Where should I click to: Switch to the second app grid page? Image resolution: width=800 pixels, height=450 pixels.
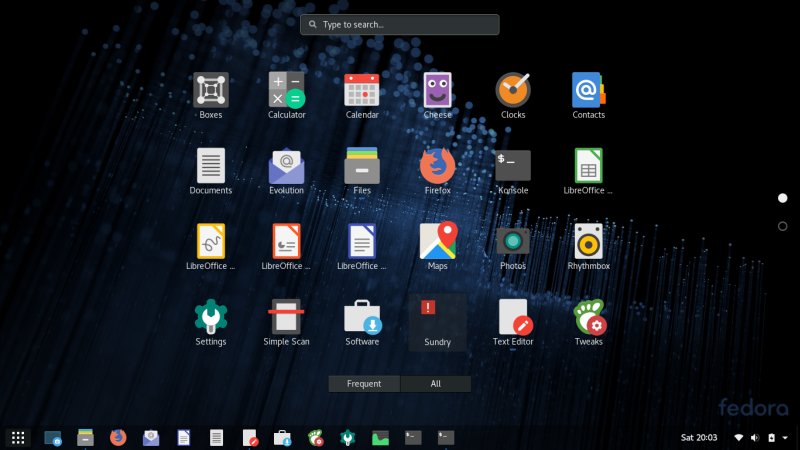pos(782,226)
